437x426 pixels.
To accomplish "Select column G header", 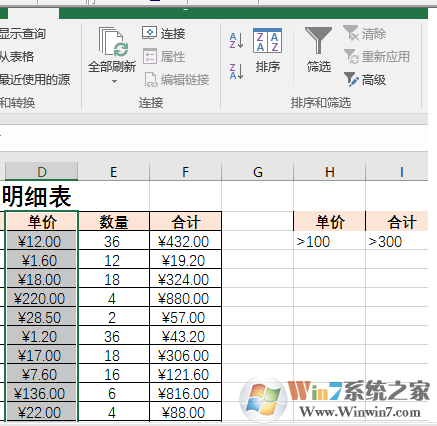I will [258, 172].
